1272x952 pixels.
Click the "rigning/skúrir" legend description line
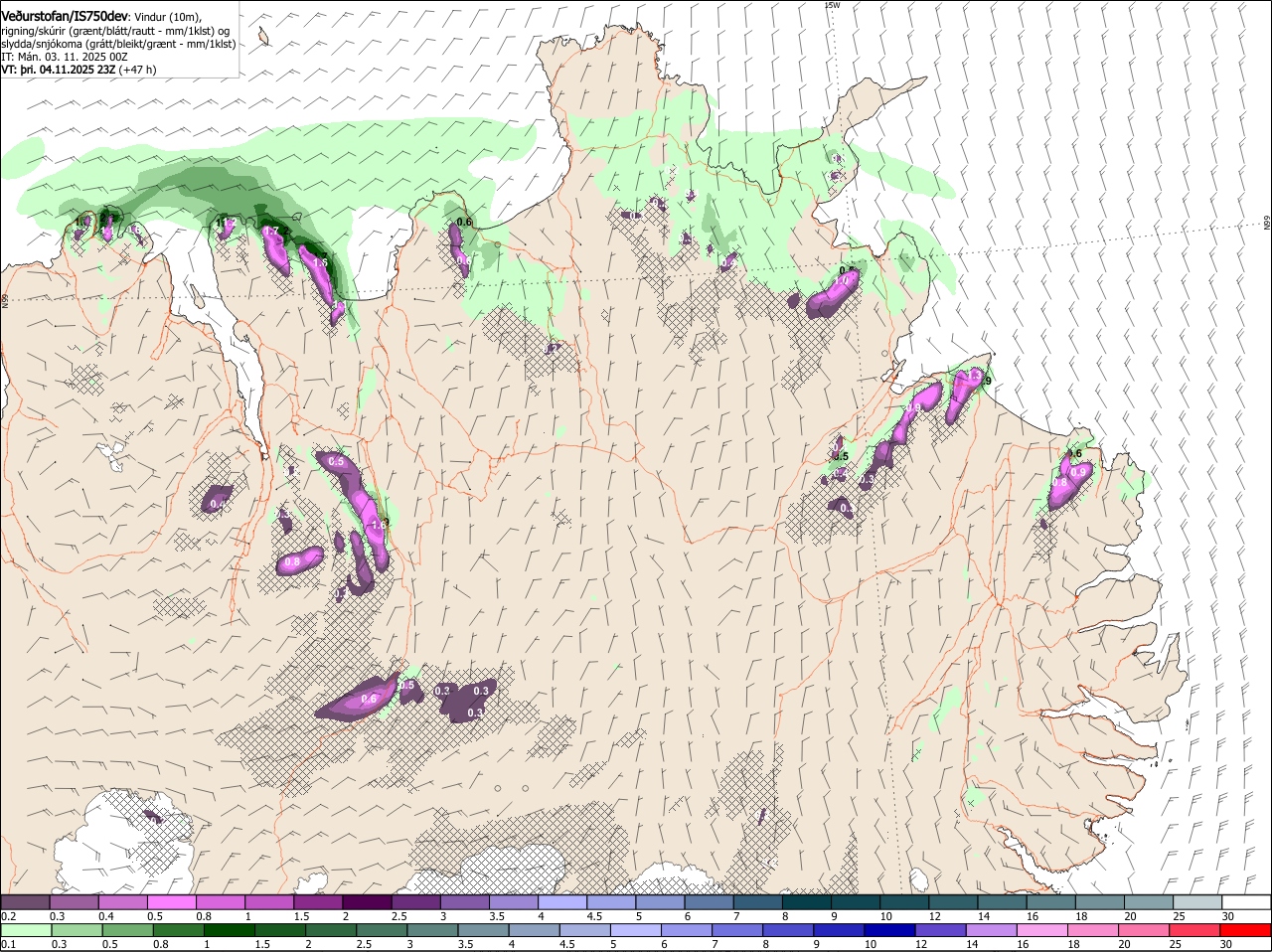[116, 31]
